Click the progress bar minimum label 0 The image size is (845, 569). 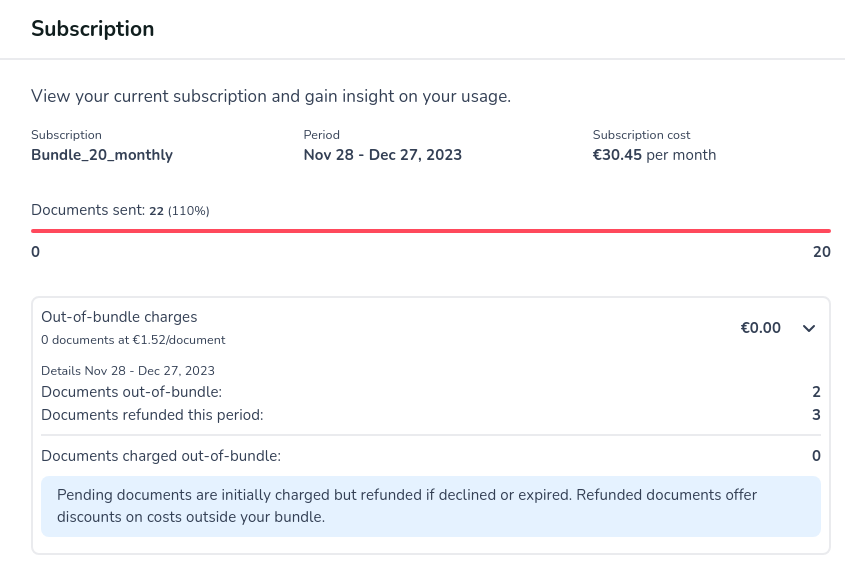pyautogui.click(x=36, y=252)
